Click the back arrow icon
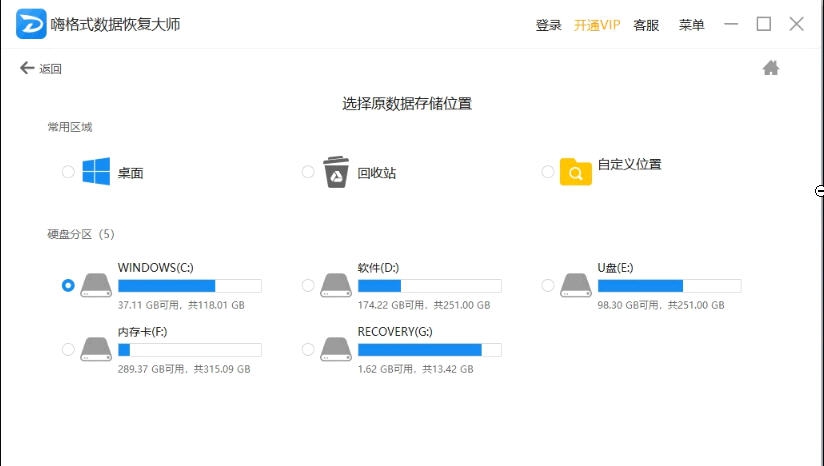This screenshot has height=466, width=824. [27, 68]
